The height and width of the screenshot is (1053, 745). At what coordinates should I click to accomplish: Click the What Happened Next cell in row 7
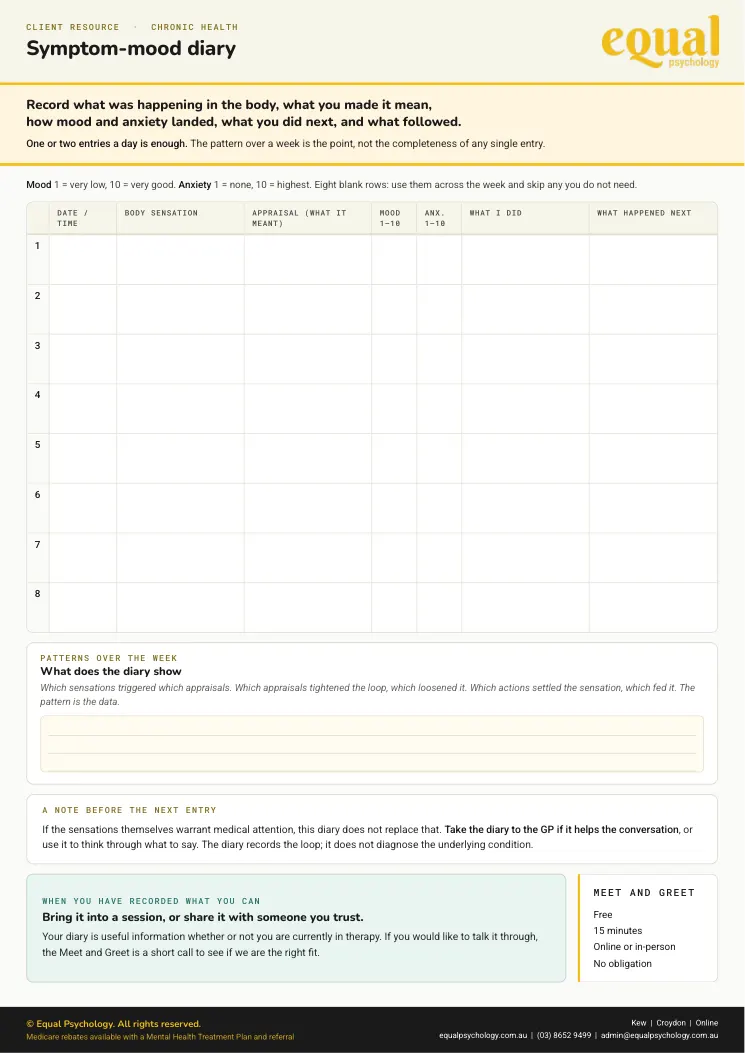653,557
